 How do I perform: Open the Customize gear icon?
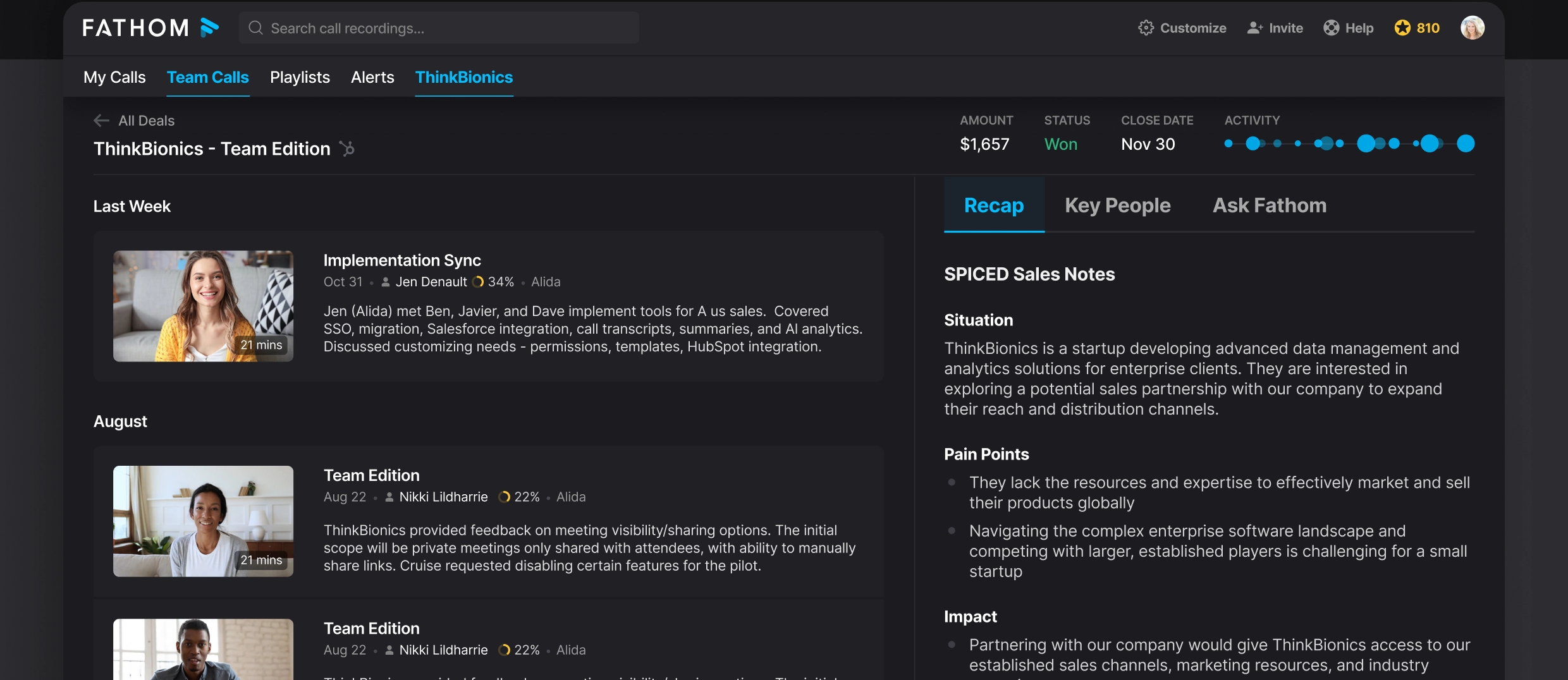point(1146,28)
